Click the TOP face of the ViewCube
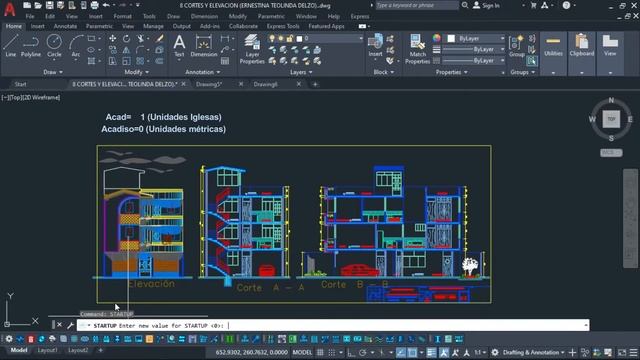 (x=611, y=119)
